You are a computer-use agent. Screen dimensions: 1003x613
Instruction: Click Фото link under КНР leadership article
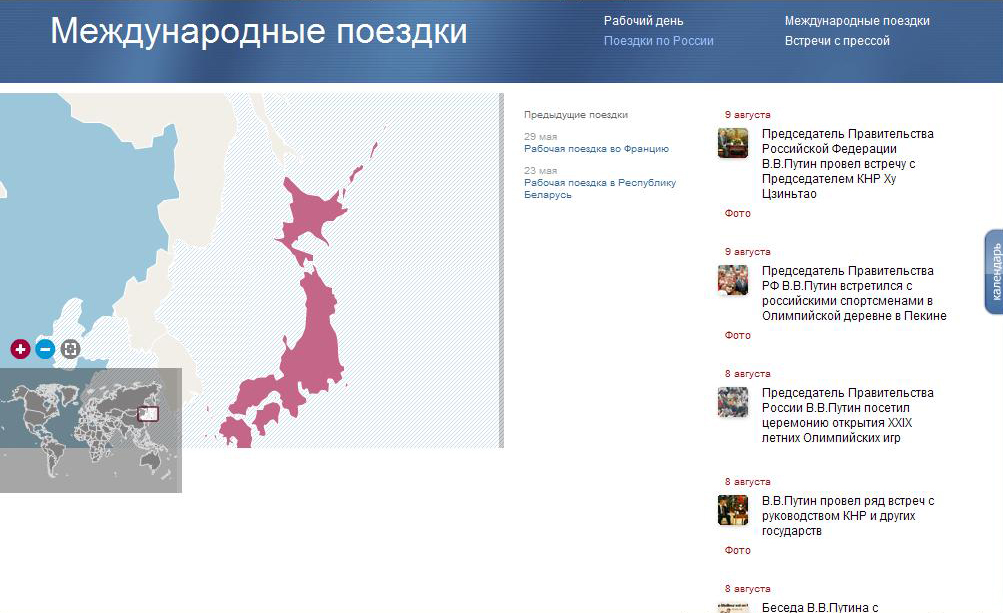(737, 551)
